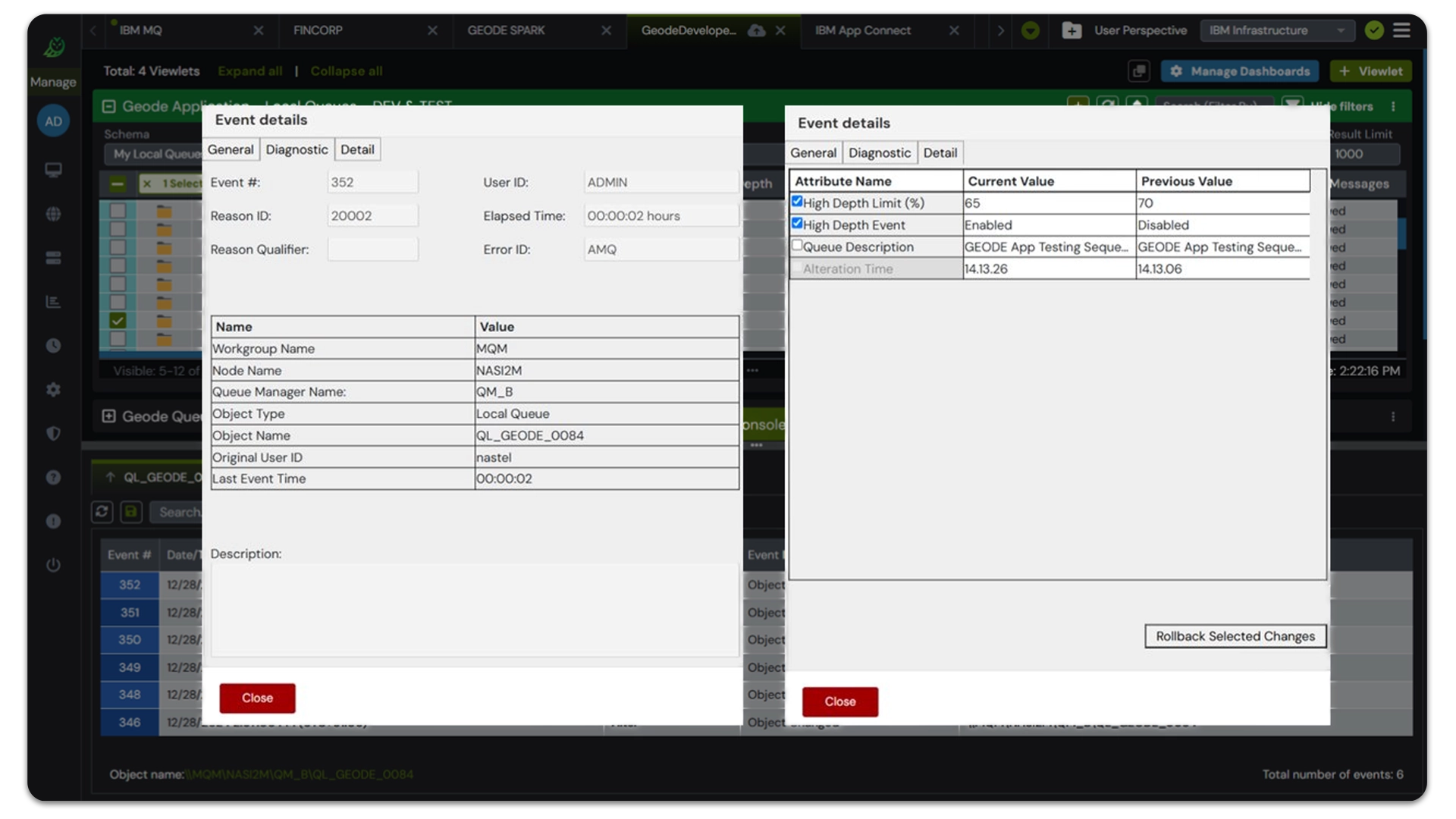Open the bar chart icon in the sidebar

click(53, 302)
